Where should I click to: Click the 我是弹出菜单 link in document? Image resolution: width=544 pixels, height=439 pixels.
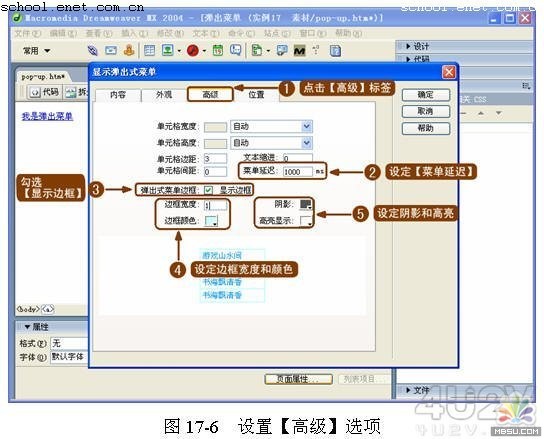[x=47, y=116]
